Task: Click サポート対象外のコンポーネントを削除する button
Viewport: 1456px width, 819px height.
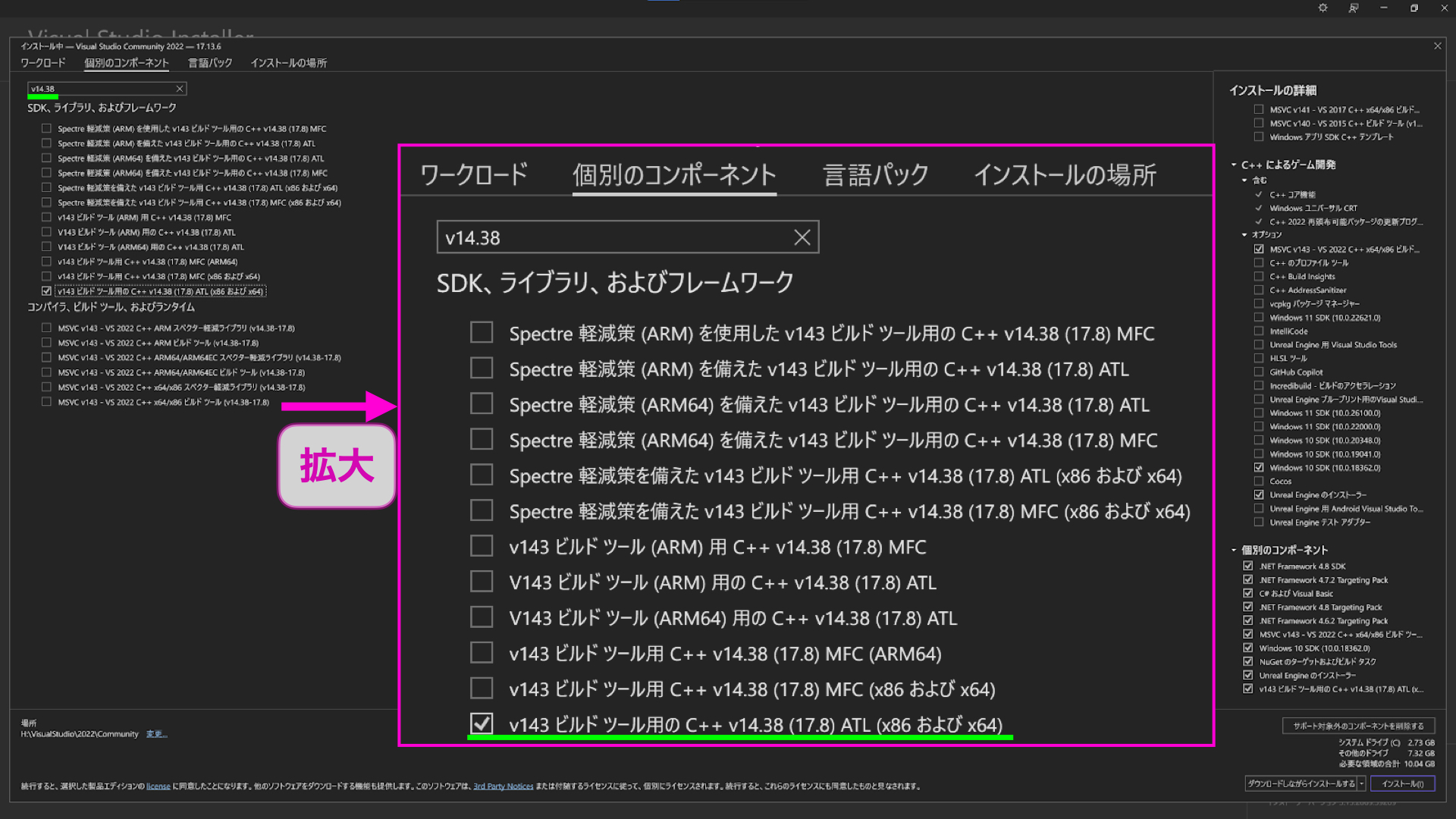Action: point(1358,726)
